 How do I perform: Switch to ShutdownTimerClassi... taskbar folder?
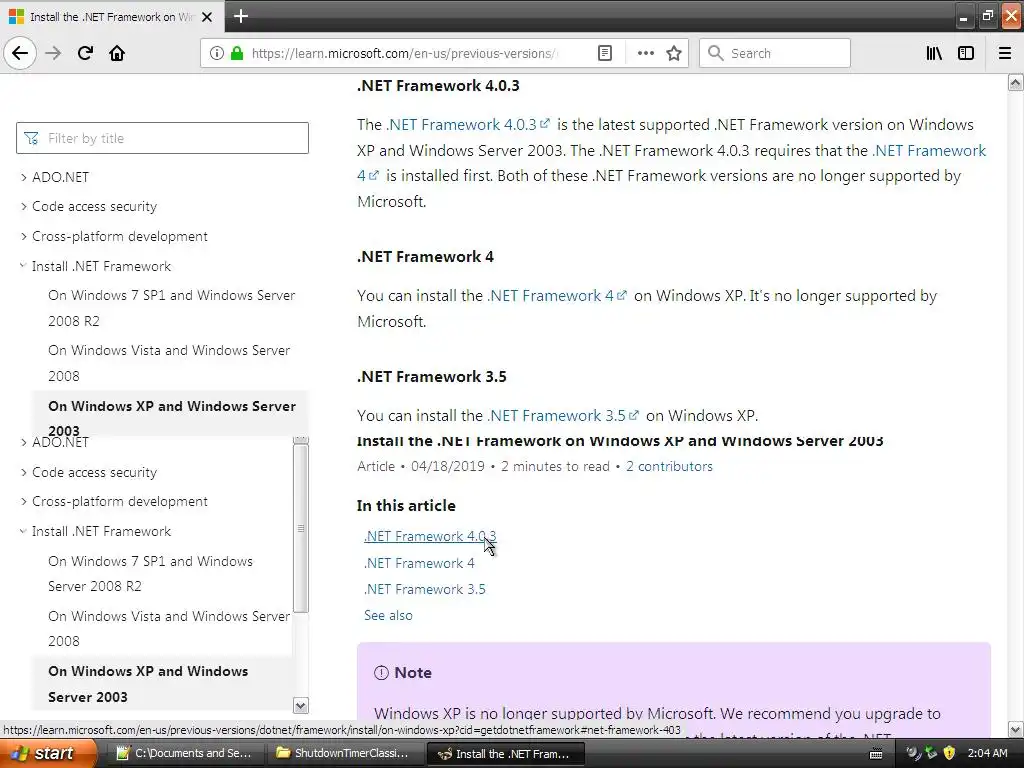[x=344, y=754]
